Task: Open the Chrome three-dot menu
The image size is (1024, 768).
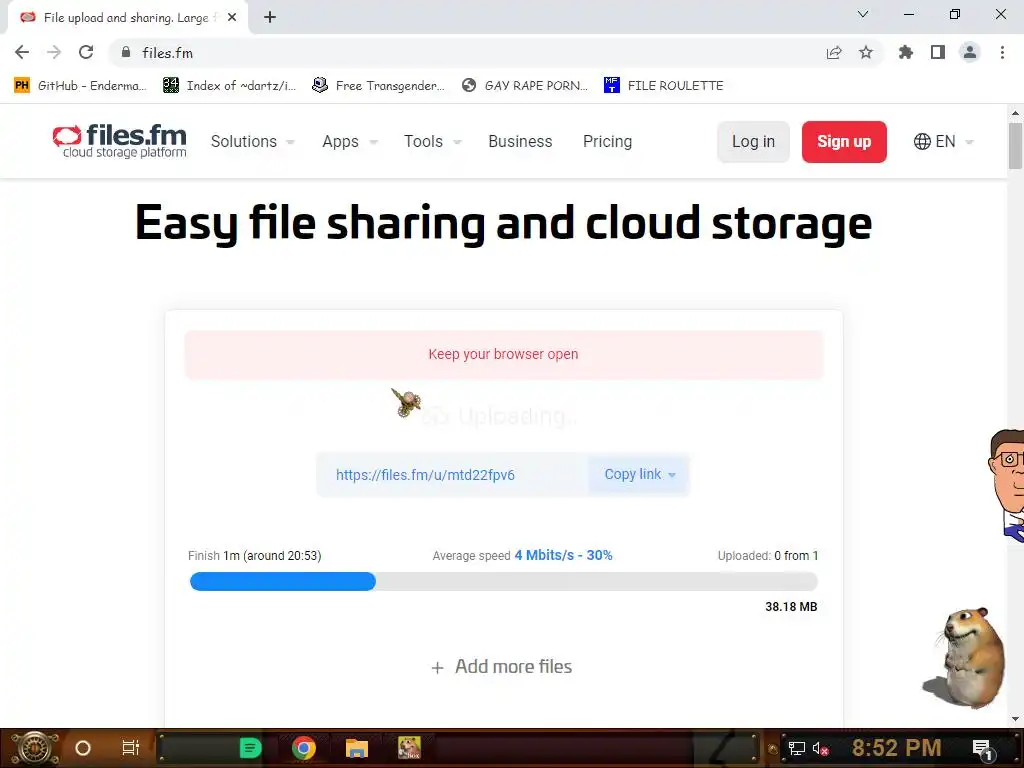Action: pyautogui.click(x=1002, y=52)
